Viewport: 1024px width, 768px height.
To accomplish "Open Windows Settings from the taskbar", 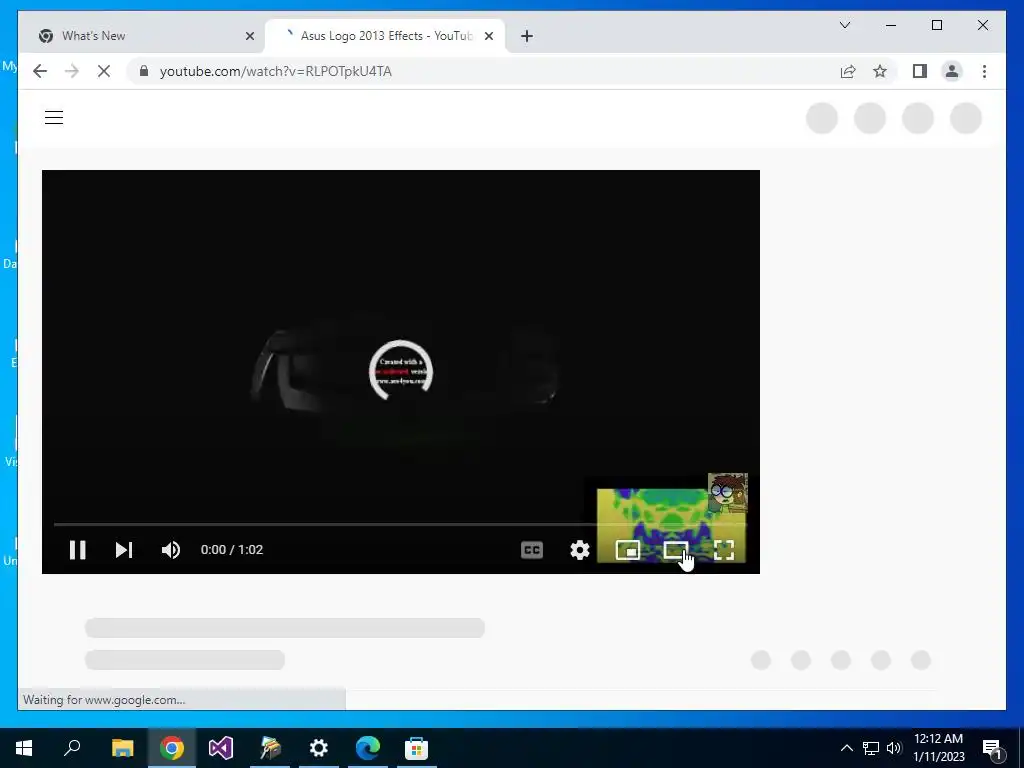I will pos(319,748).
